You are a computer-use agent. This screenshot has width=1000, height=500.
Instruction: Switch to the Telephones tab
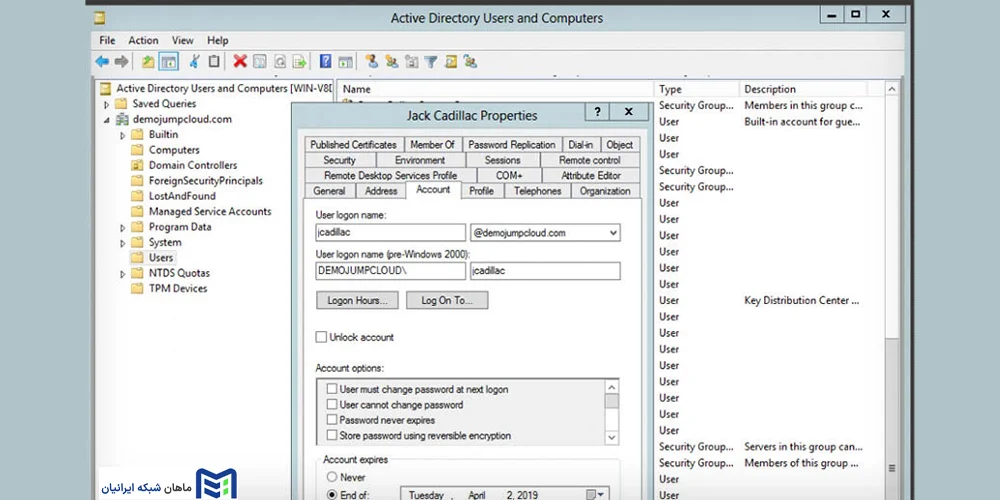pos(538,191)
